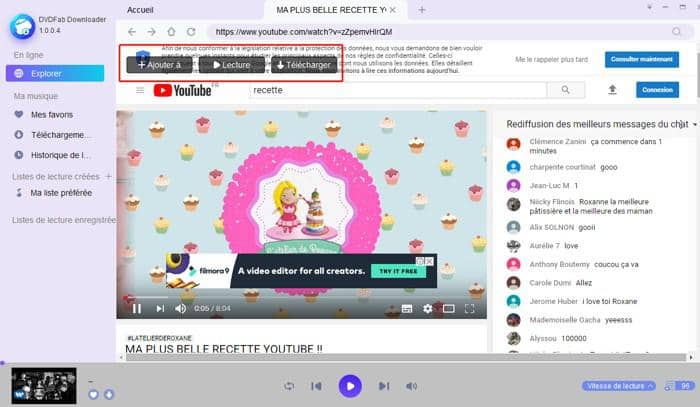700x407 pixels.
Task: Mute the YouTube video volume
Action: point(180,308)
